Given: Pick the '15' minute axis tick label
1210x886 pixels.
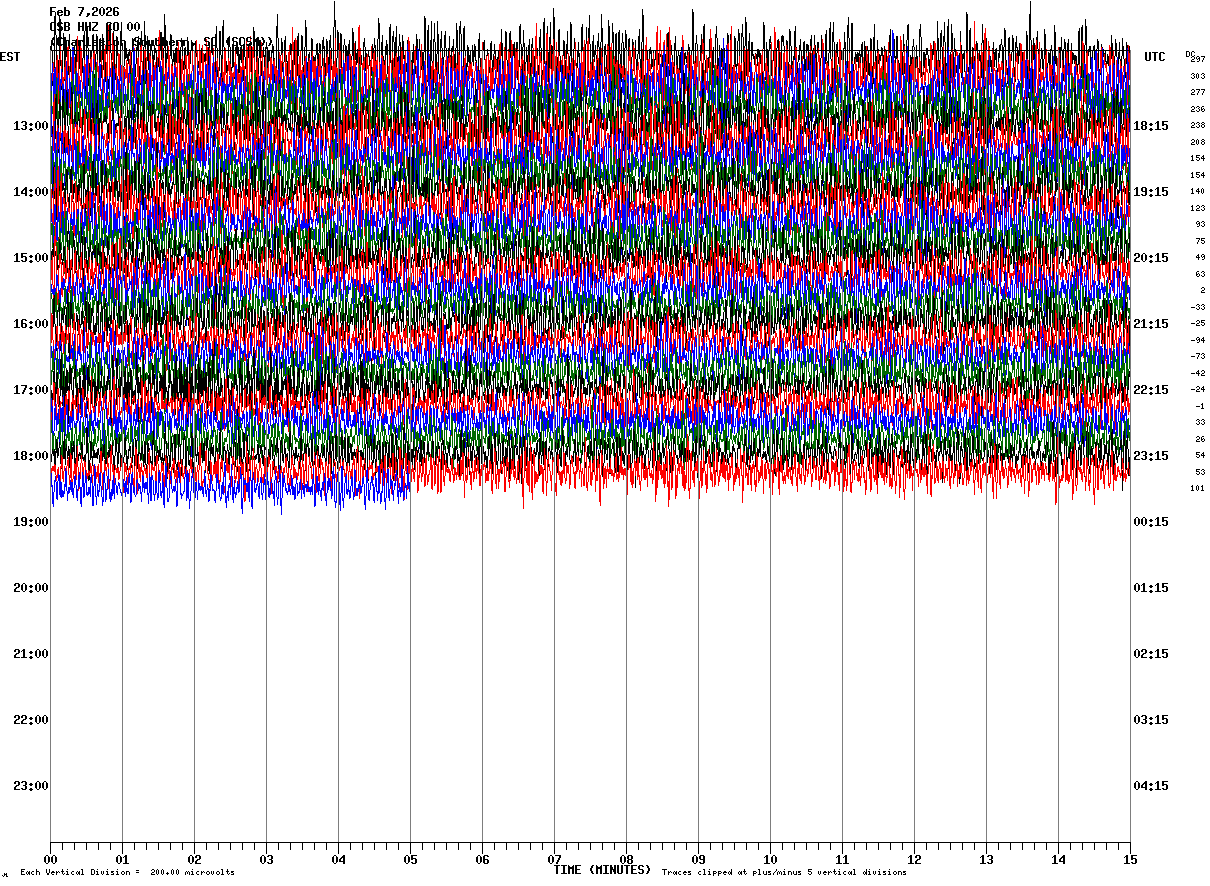Looking at the screenshot, I should [x=1130, y=860].
